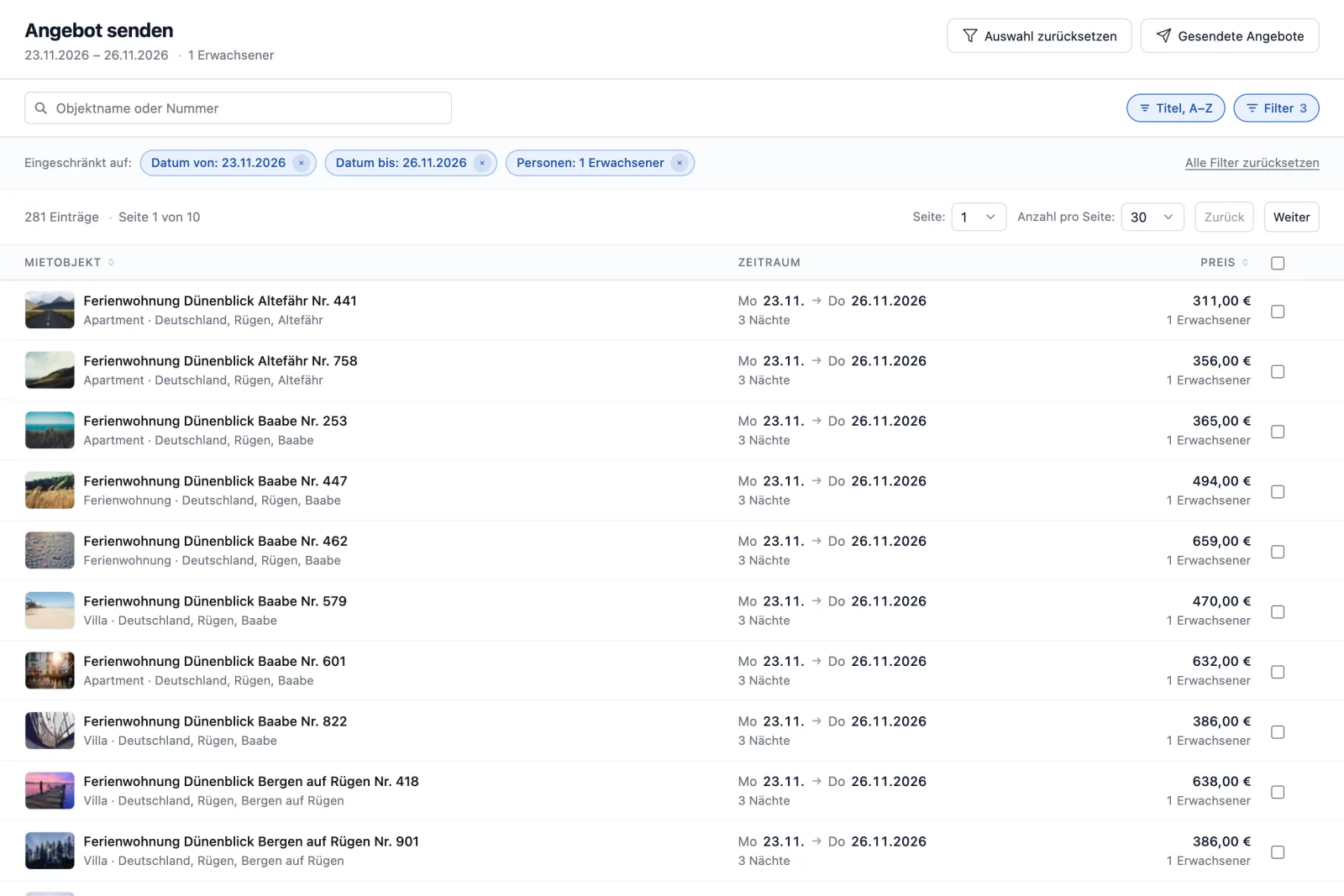Check the box for Baabe Nr. 447

(1278, 491)
